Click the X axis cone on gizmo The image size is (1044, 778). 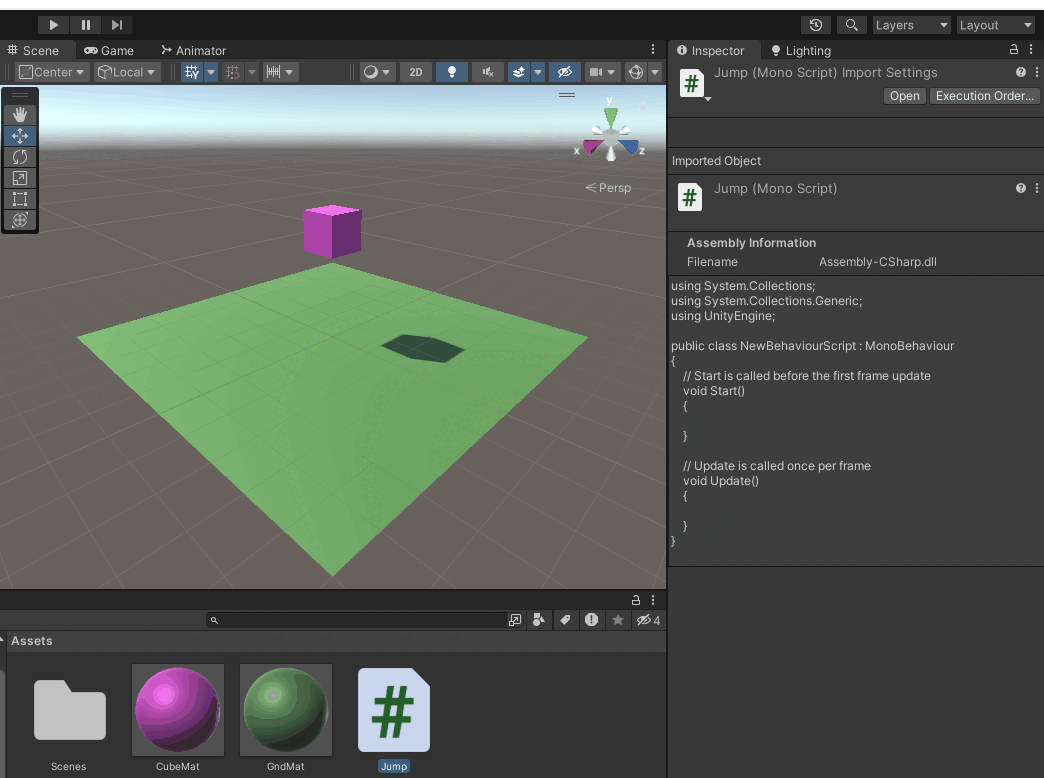[591, 146]
